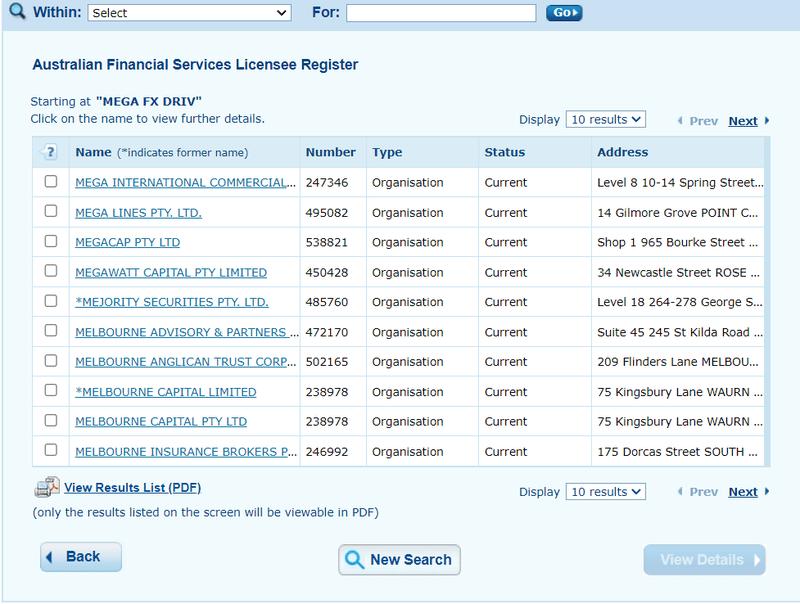The width and height of the screenshot is (800, 604).
Task: Click address 209 Flinders Lane MELBOU...
Action: point(678,362)
